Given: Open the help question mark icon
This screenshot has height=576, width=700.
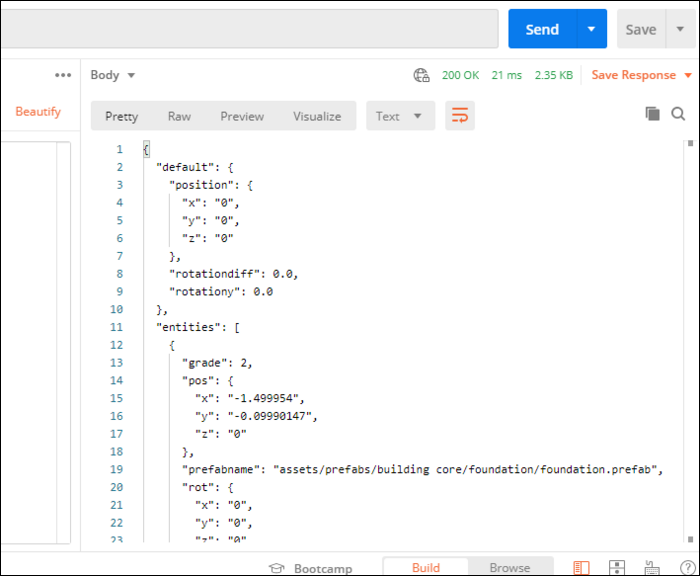Looking at the screenshot, I should point(687,568).
